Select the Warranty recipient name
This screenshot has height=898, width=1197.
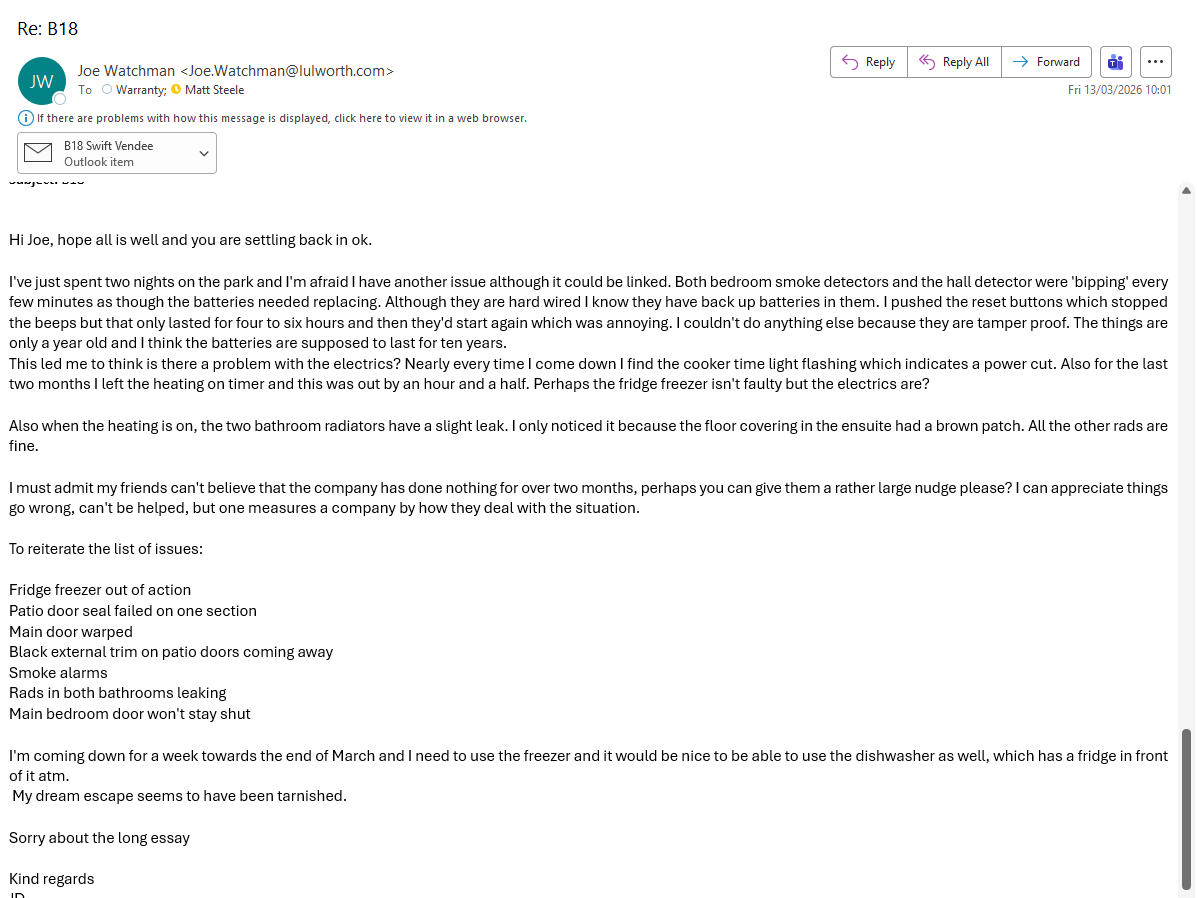pos(141,90)
